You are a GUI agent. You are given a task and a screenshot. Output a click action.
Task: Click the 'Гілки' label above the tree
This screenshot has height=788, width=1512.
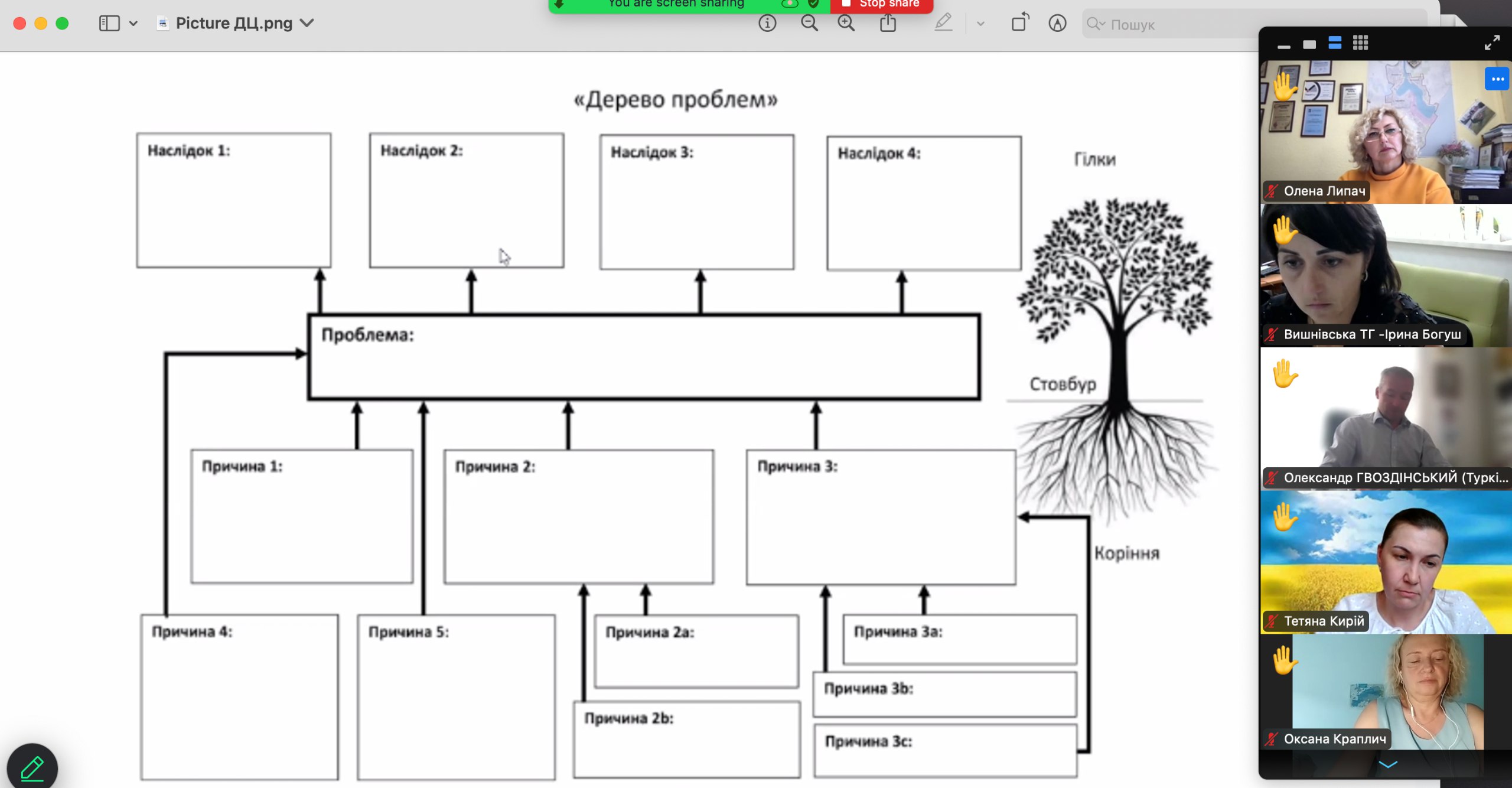click(1095, 159)
